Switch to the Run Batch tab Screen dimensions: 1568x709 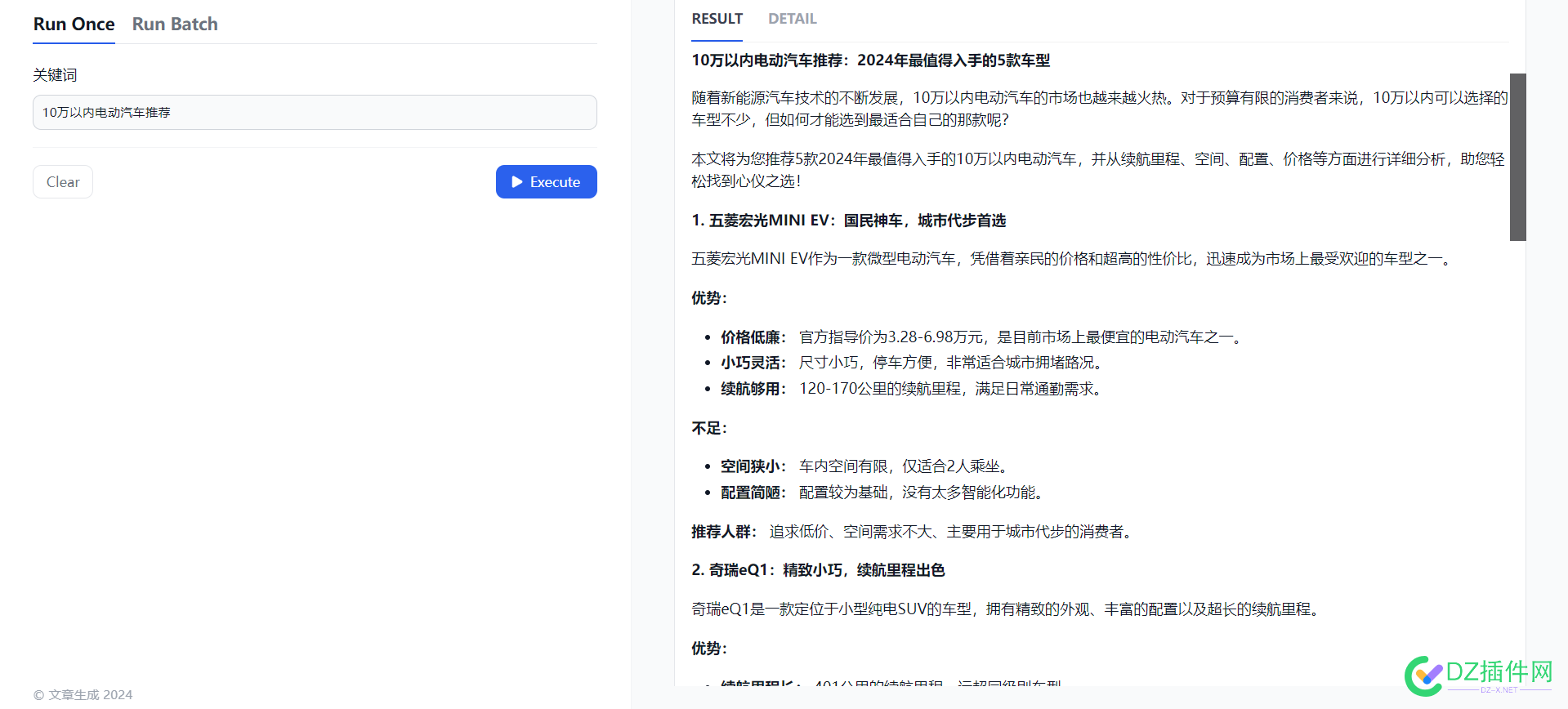click(x=175, y=24)
